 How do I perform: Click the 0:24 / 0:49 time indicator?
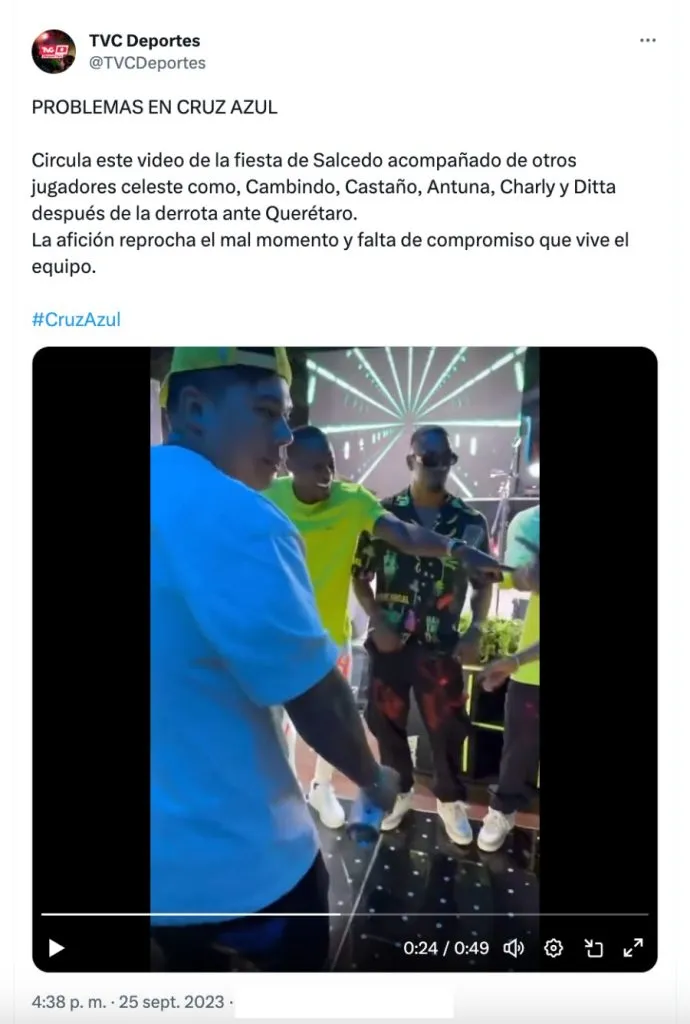click(x=446, y=948)
